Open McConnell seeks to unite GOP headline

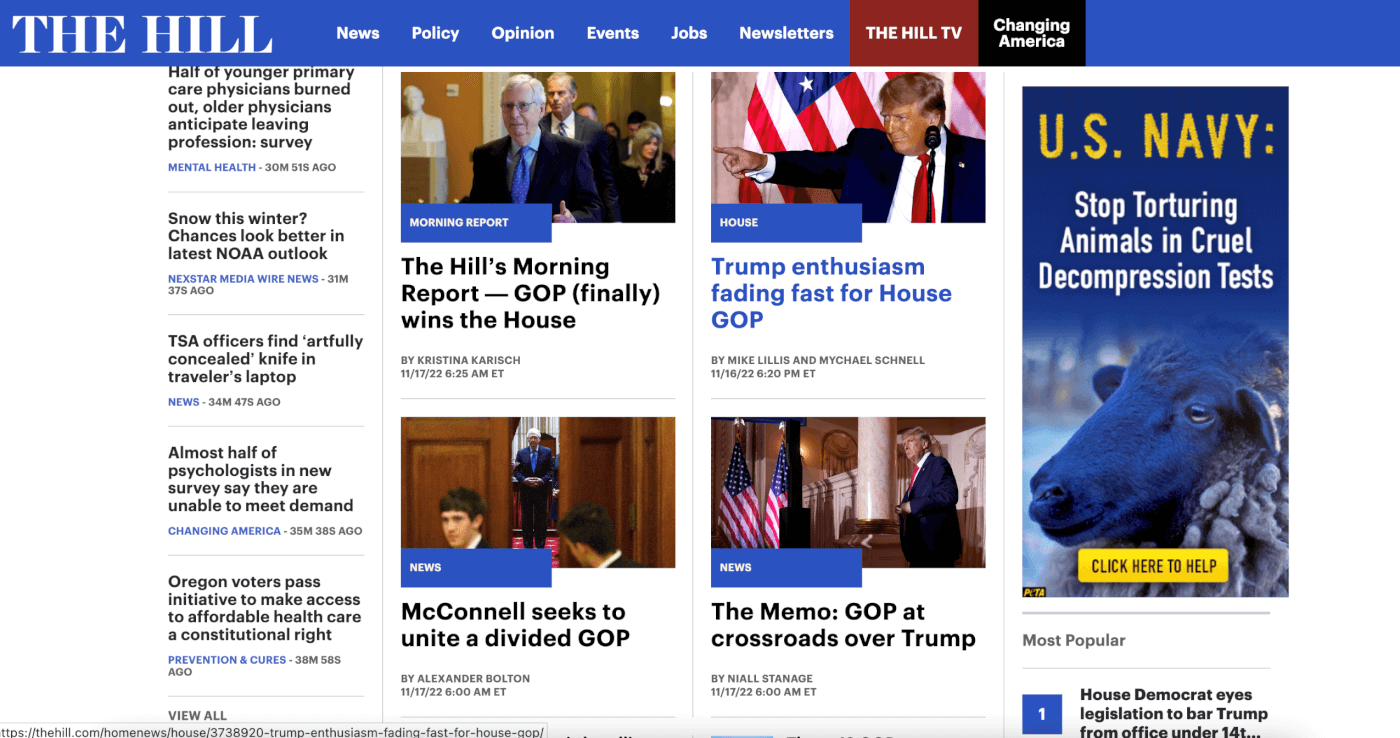click(x=515, y=625)
